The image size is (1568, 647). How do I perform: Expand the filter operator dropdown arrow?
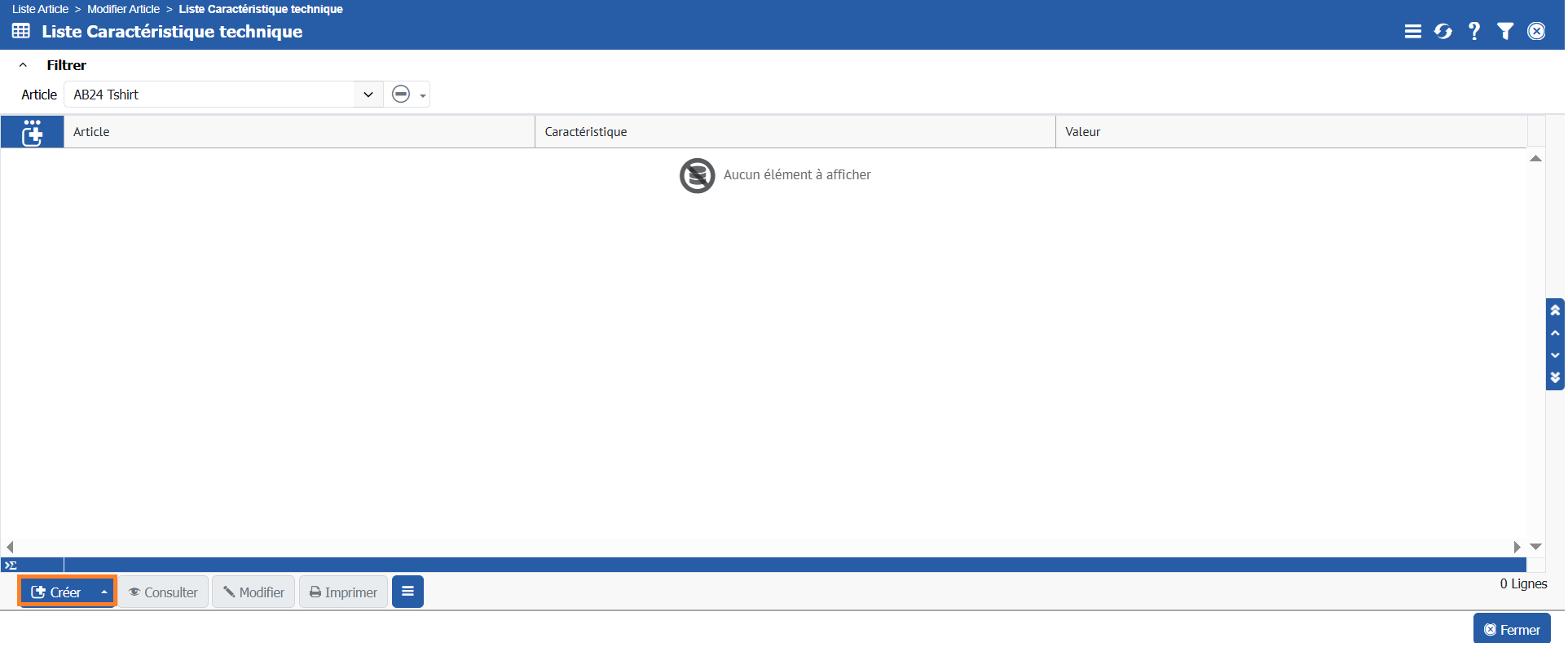[424, 96]
